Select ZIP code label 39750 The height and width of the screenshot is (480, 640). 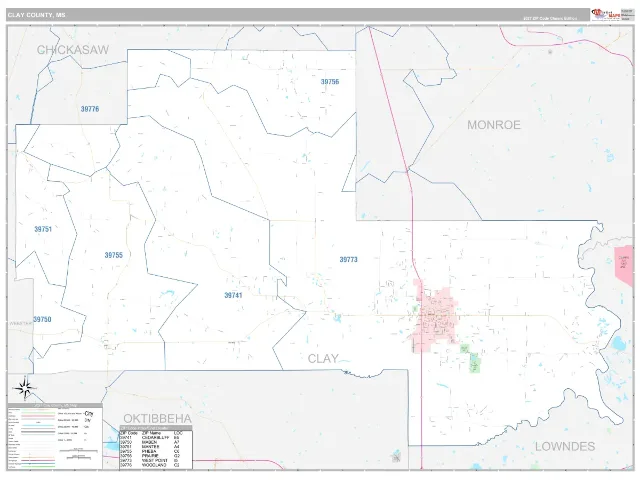pos(42,319)
